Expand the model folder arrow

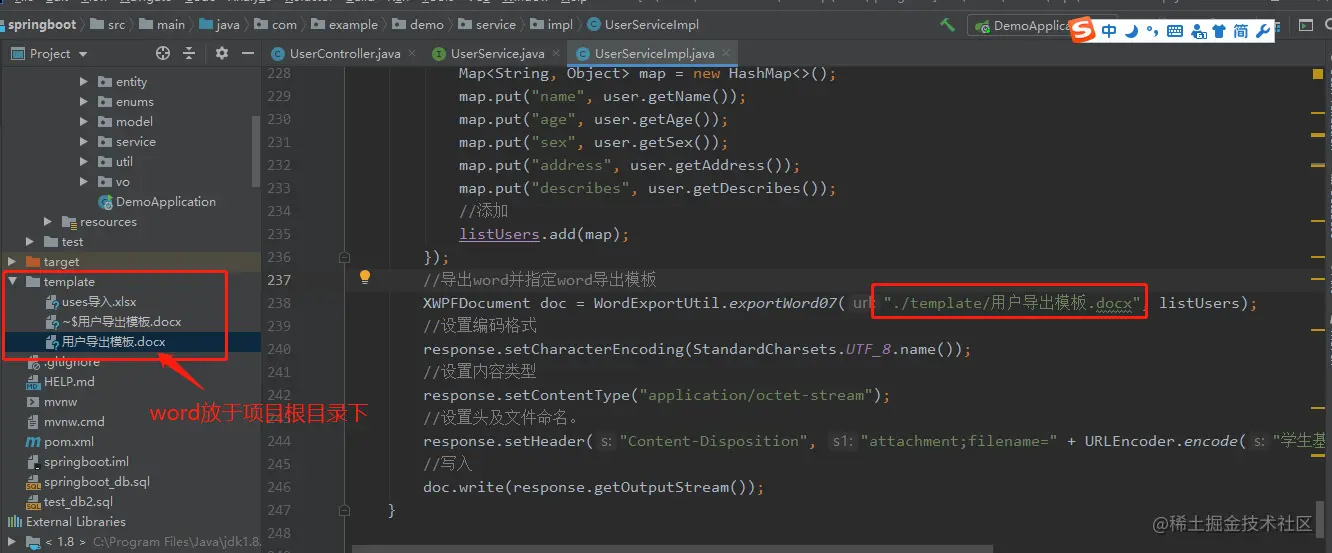coord(84,121)
